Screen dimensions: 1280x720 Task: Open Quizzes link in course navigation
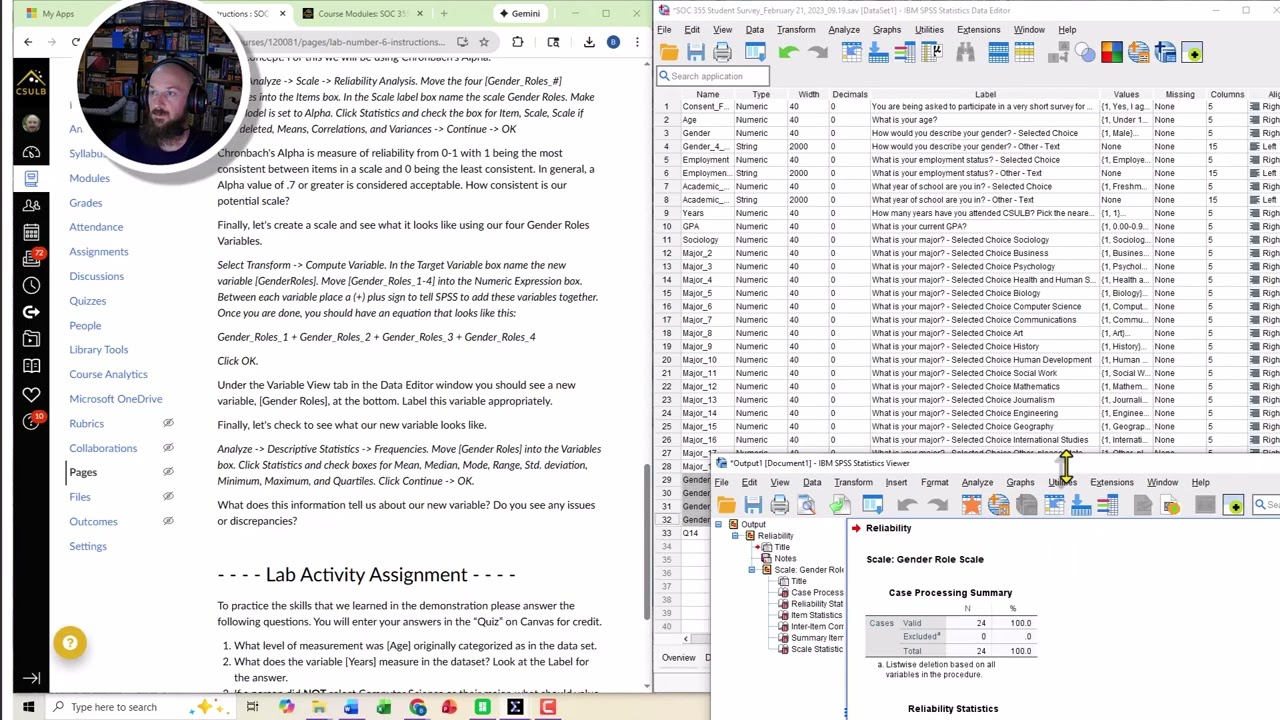87,301
